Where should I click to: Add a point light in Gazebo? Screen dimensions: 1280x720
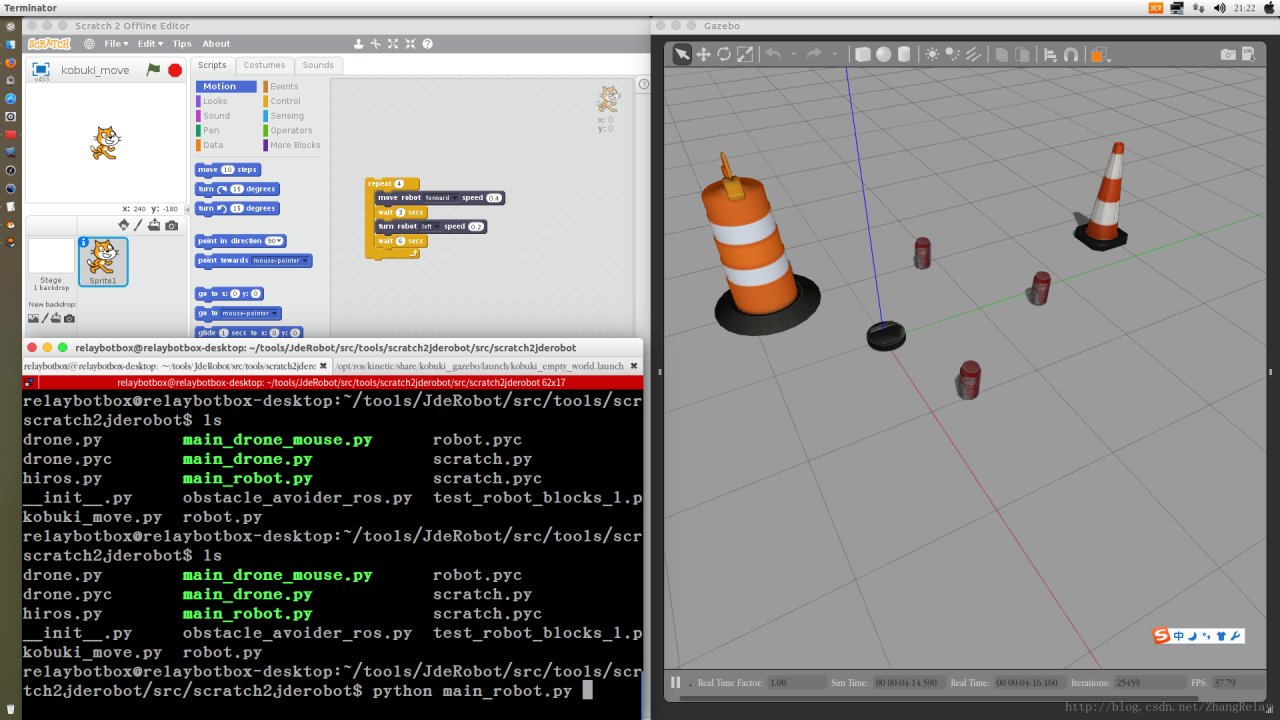932,55
